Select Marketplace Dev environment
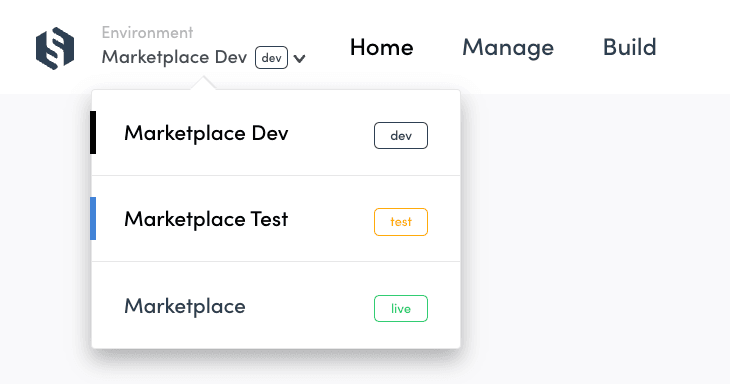Viewport: 730px width, 384px height. [x=276, y=133]
